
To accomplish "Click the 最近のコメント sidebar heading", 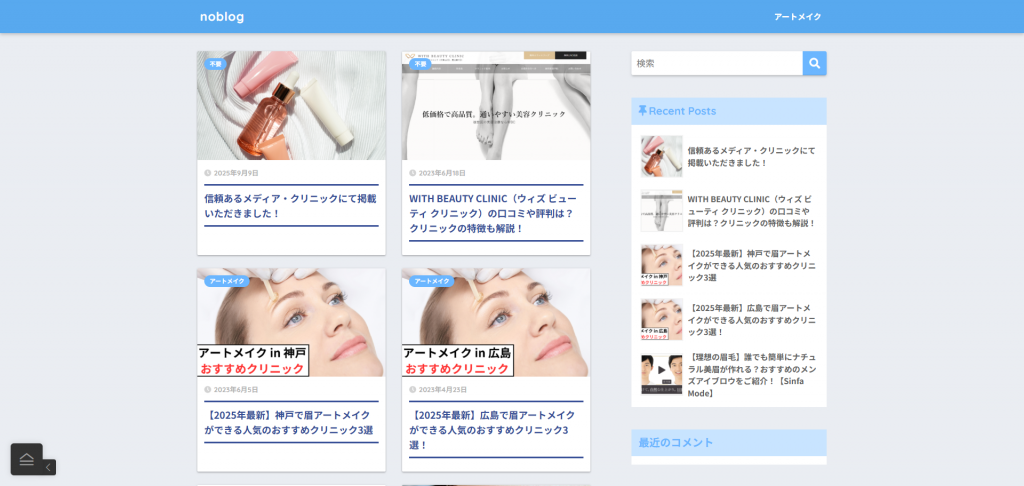I will coord(676,442).
